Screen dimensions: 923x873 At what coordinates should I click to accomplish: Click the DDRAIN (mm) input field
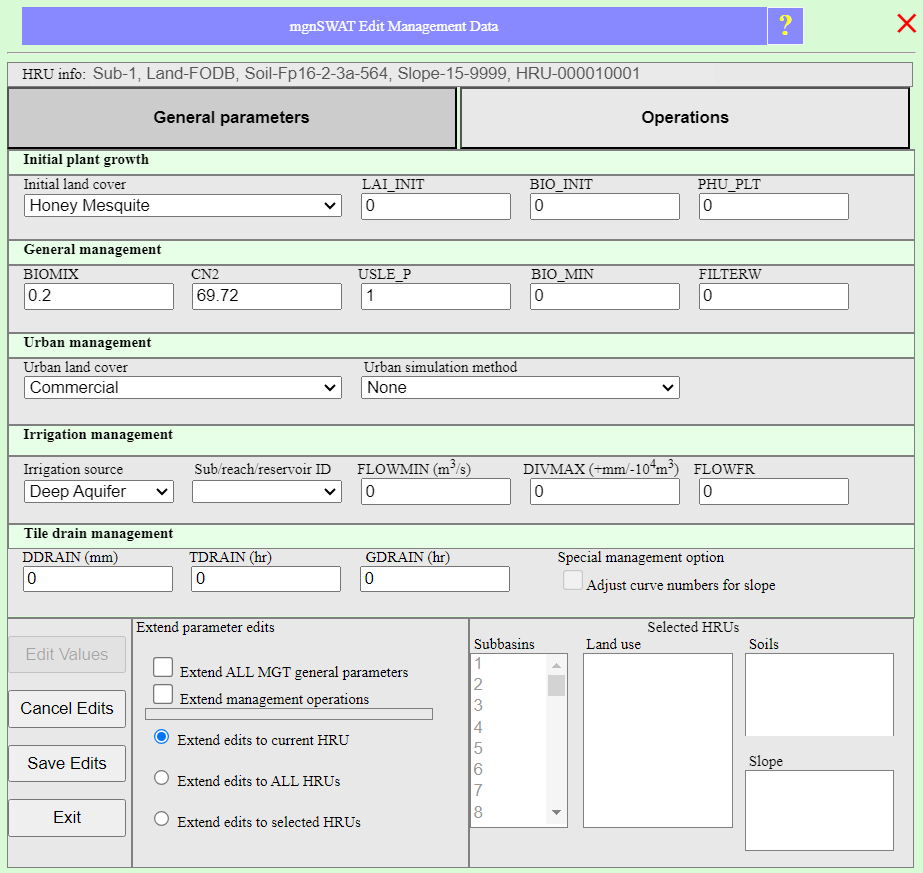[98, 579]
